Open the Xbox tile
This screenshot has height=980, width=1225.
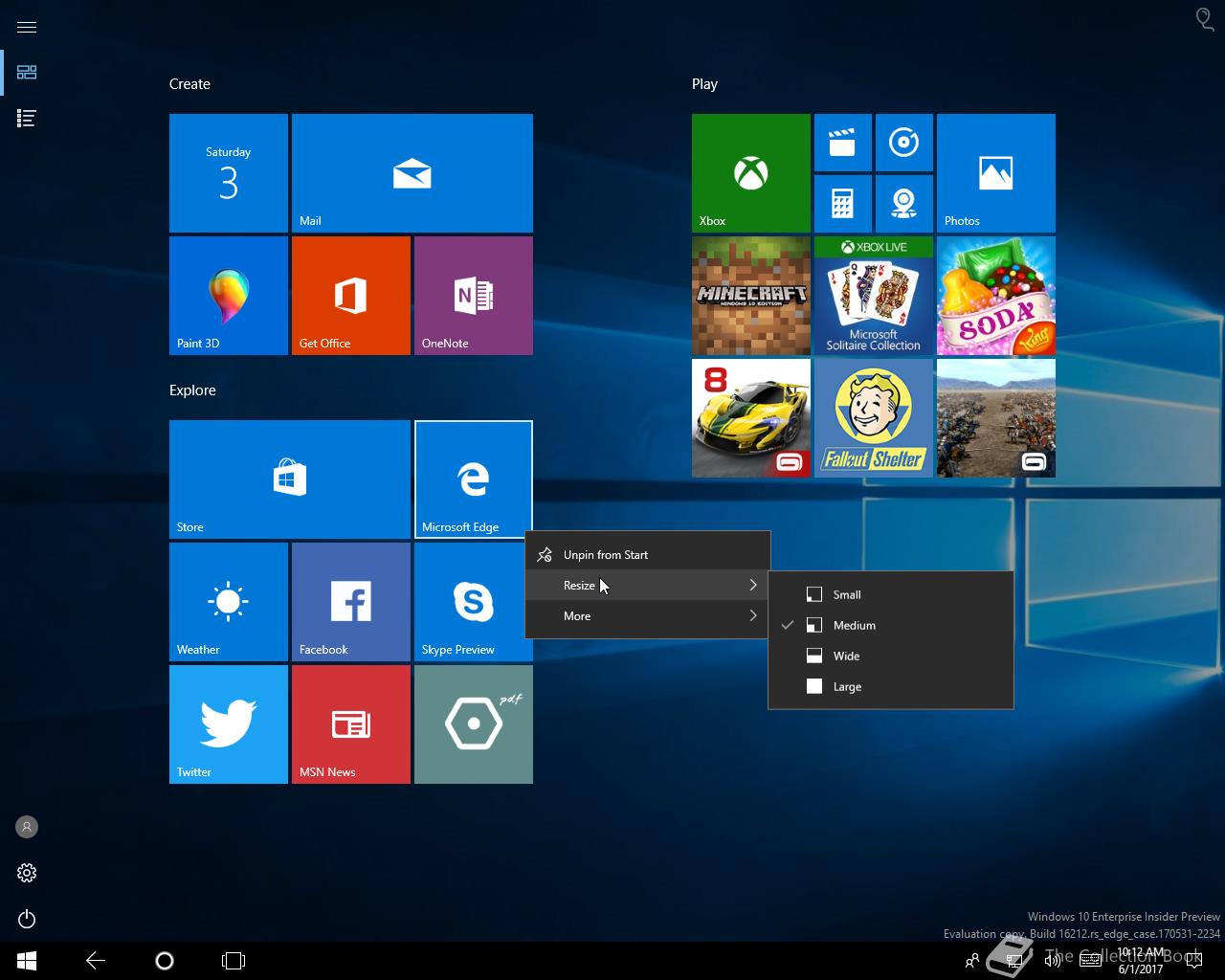pos(751,173)
